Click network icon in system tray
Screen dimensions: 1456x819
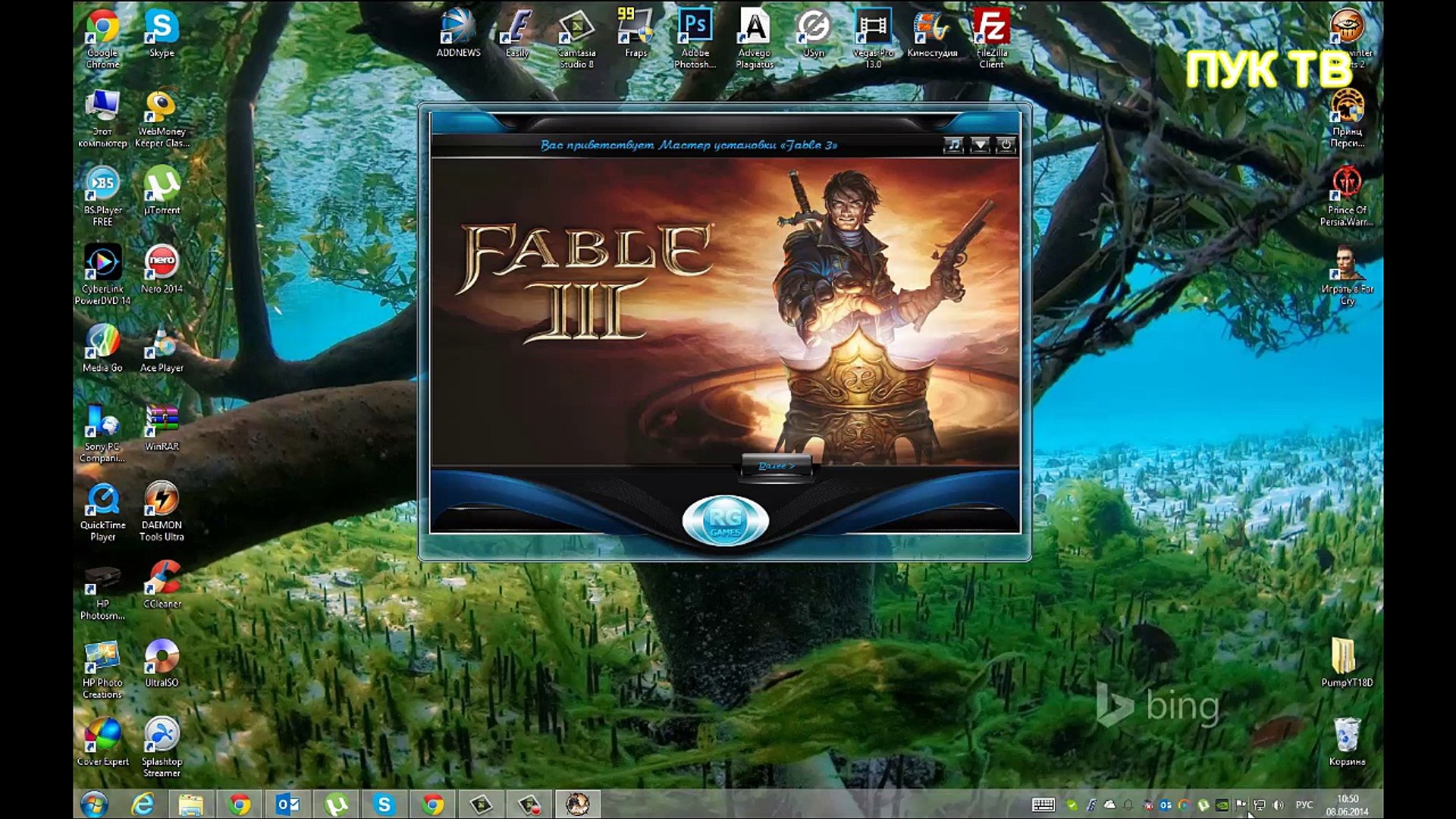point(1260,805)
